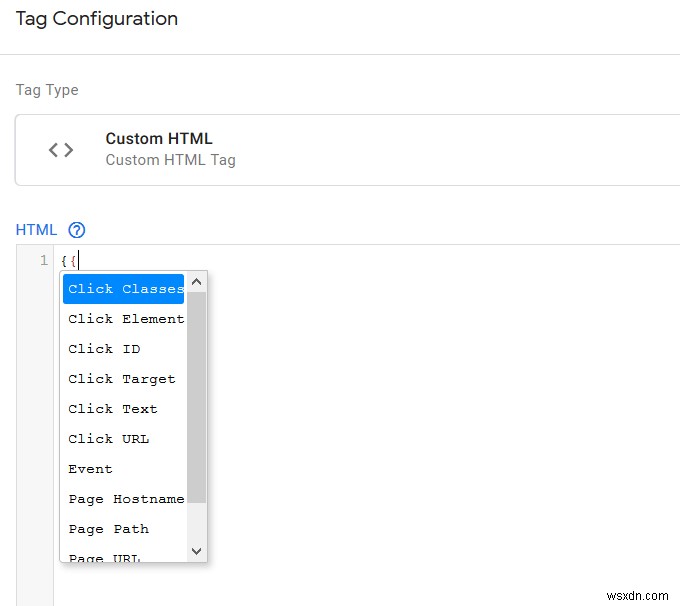Select Click Classes from the variable list
The height and width of the screenshot is (606, 680).
(124, 289)
